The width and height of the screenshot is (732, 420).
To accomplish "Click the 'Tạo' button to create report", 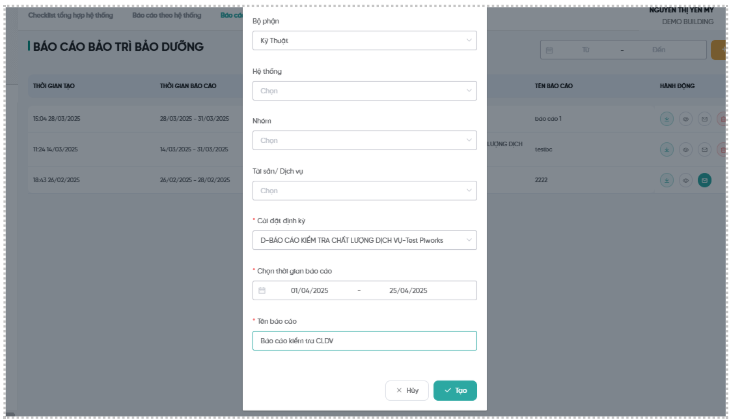I will (x=455, y=391).
